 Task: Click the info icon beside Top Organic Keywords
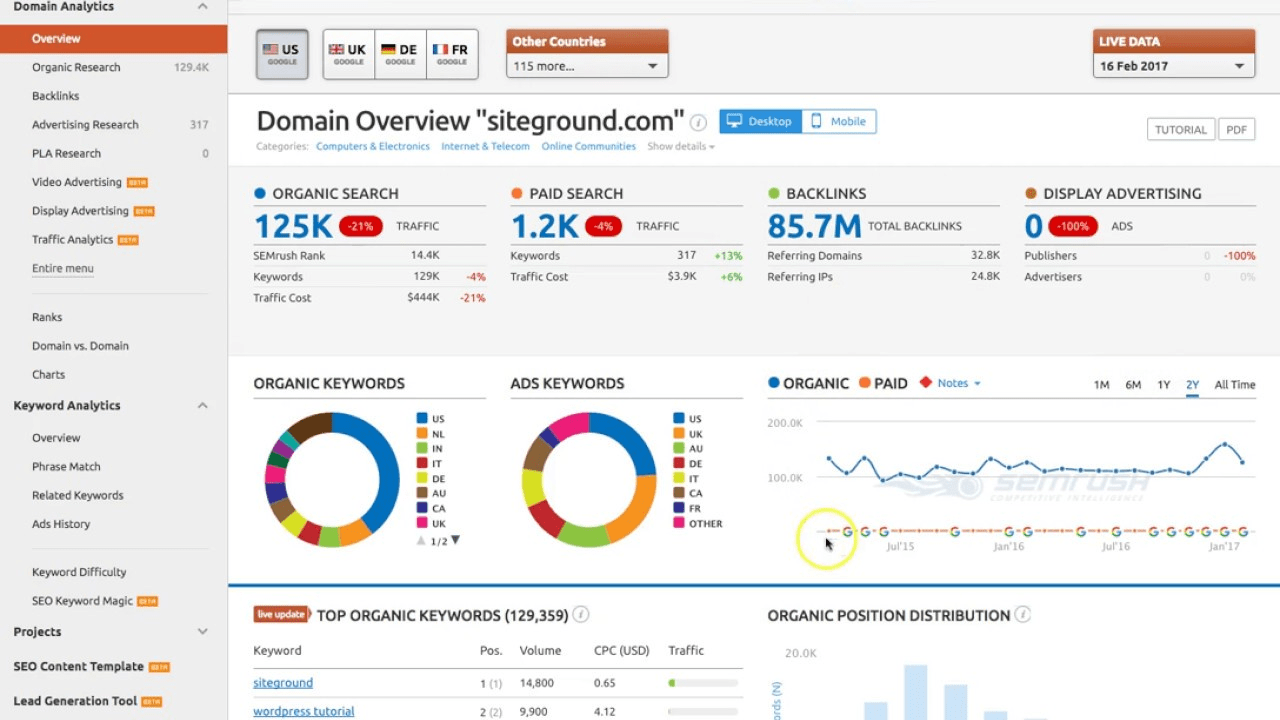581,615
